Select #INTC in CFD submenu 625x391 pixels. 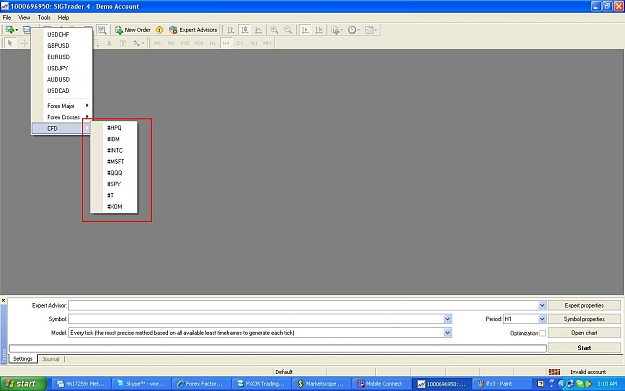pos(114,151)
